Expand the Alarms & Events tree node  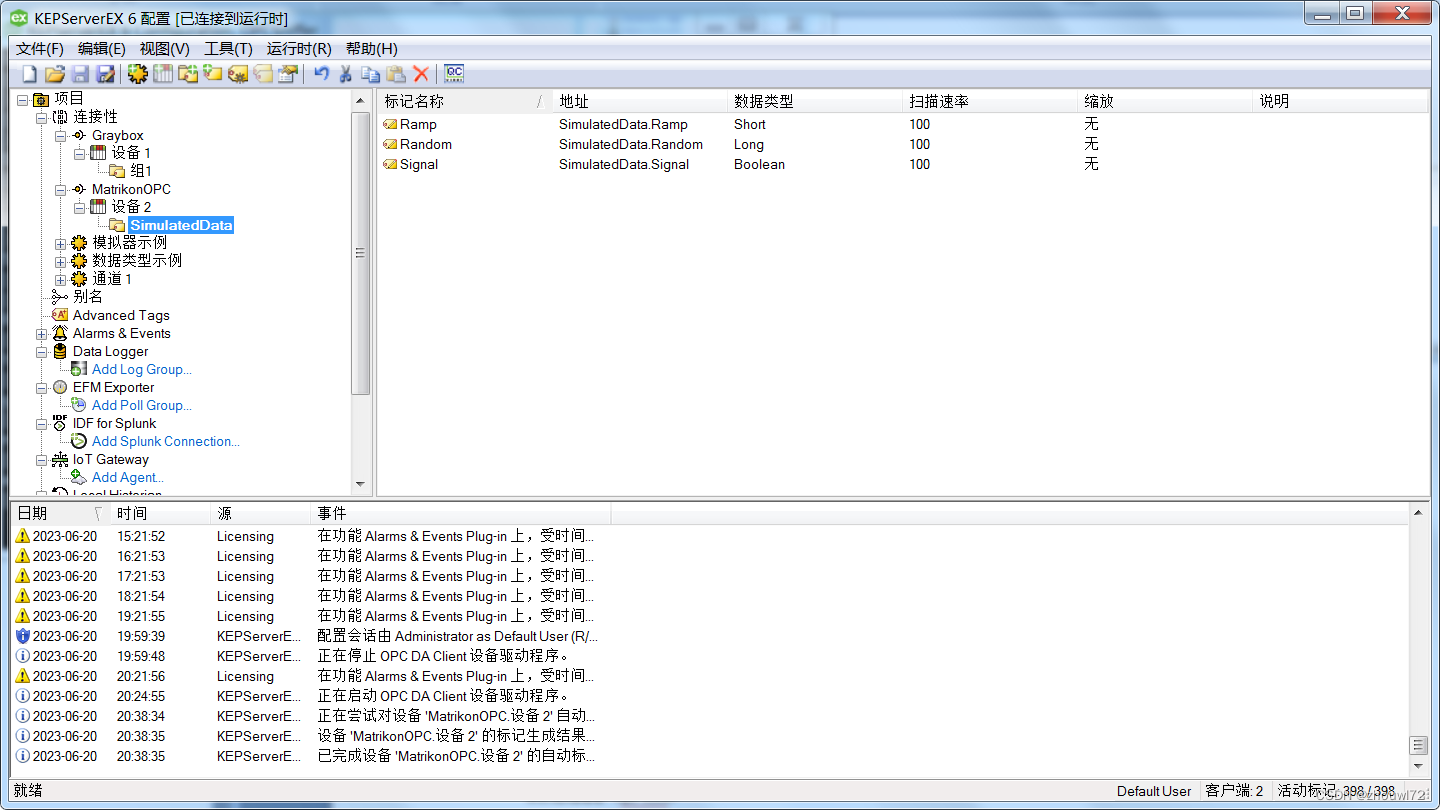point(41,333)
